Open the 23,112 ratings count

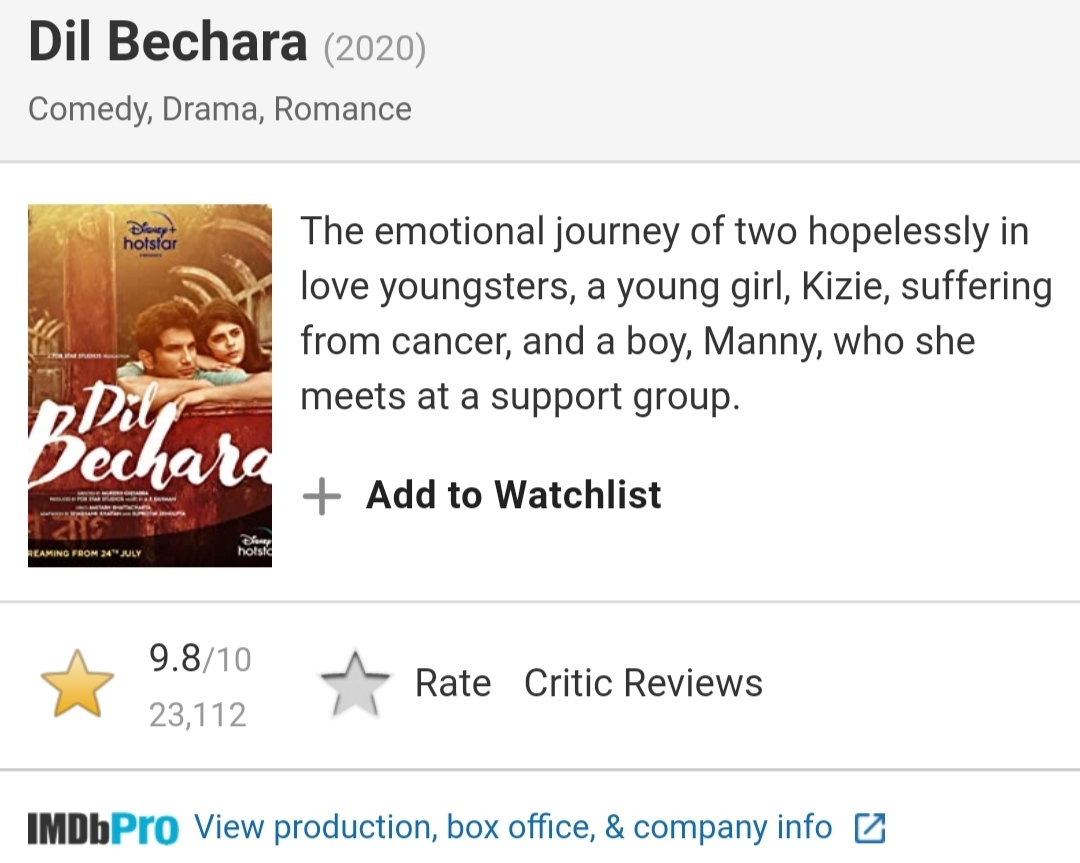tap(198, 715)
